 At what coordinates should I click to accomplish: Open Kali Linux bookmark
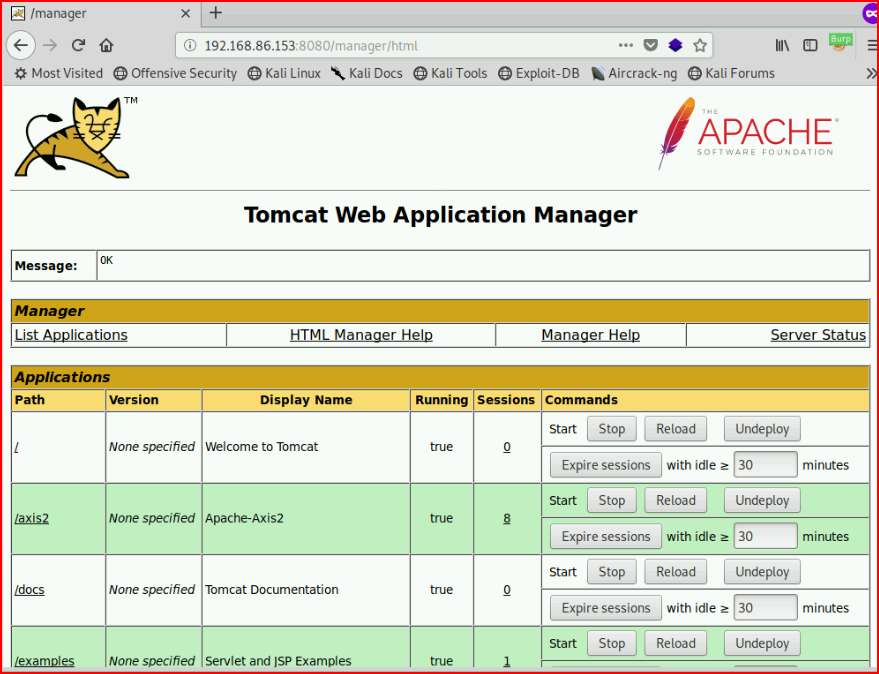[284, 73]
